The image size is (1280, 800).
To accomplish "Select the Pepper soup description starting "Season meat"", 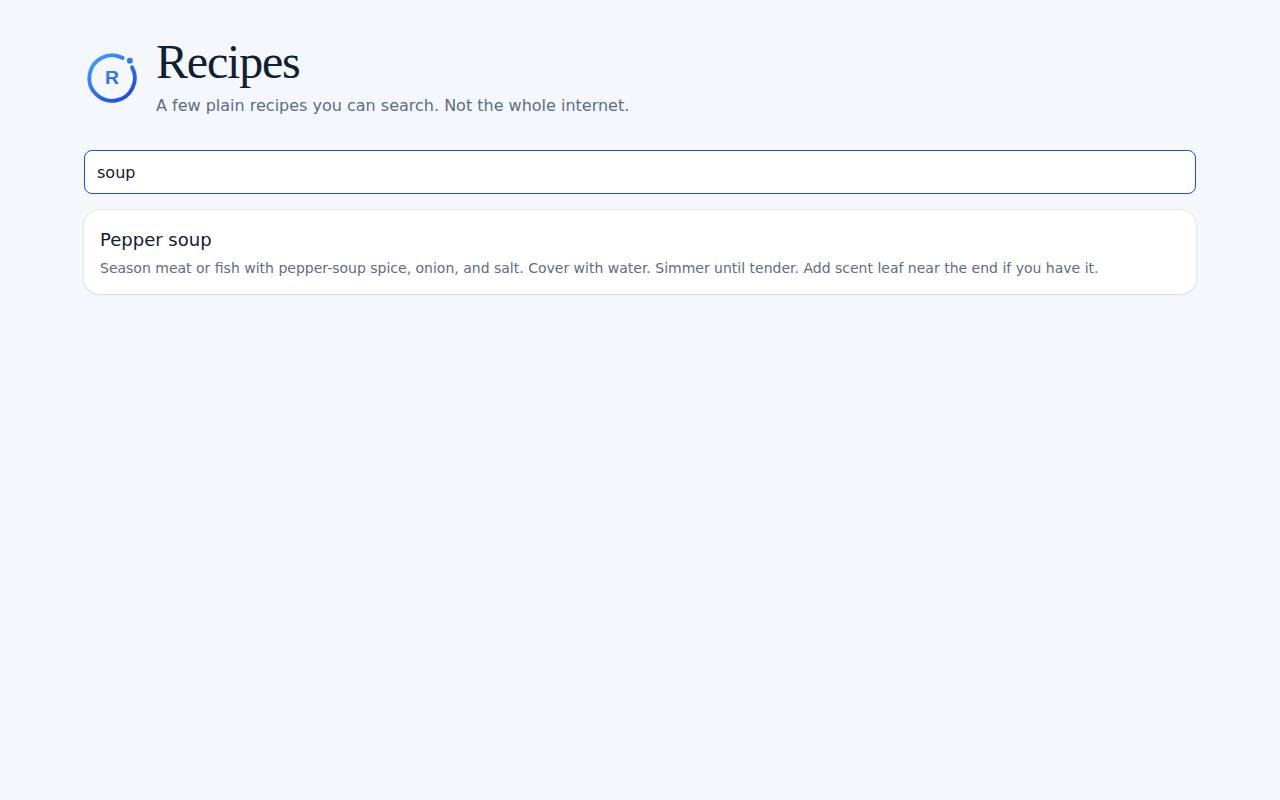I will pyautogui.click(x=599, y=268).
